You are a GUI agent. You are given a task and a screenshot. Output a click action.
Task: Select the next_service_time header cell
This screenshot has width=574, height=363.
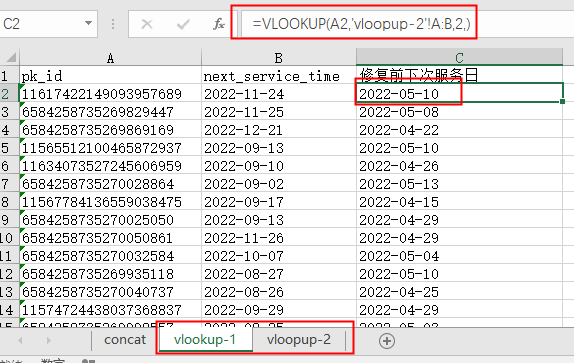279,75
